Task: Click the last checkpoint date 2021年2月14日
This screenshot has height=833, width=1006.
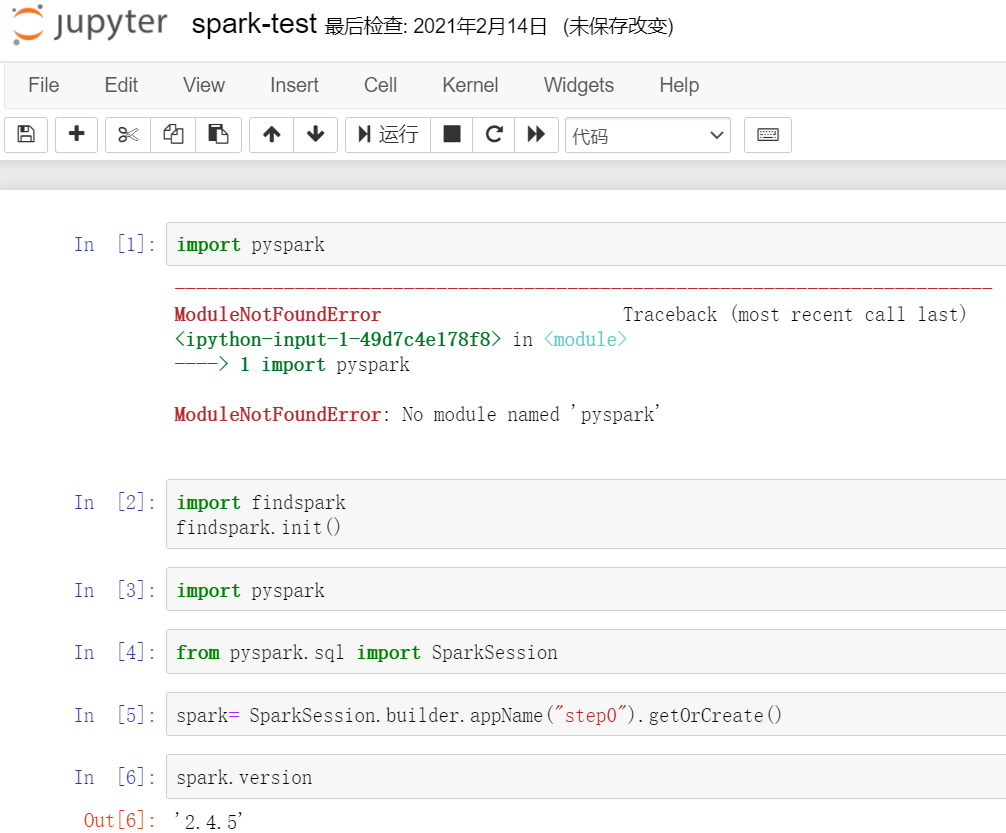Action: pos(480,26)
